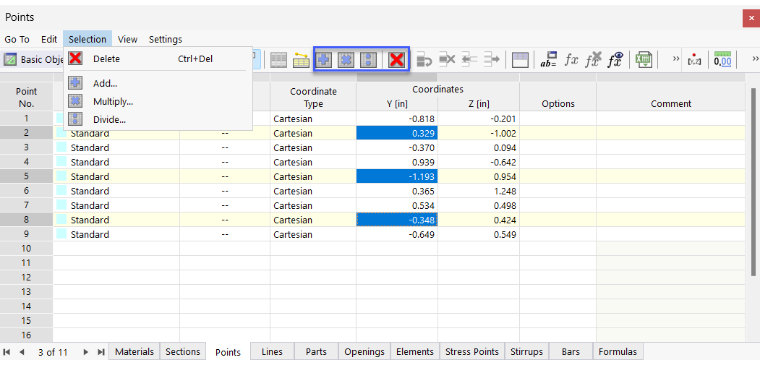Screen dimensions: 760x365
Task: Choose Divide... in the Selection menu
Action: click(158, 119)
